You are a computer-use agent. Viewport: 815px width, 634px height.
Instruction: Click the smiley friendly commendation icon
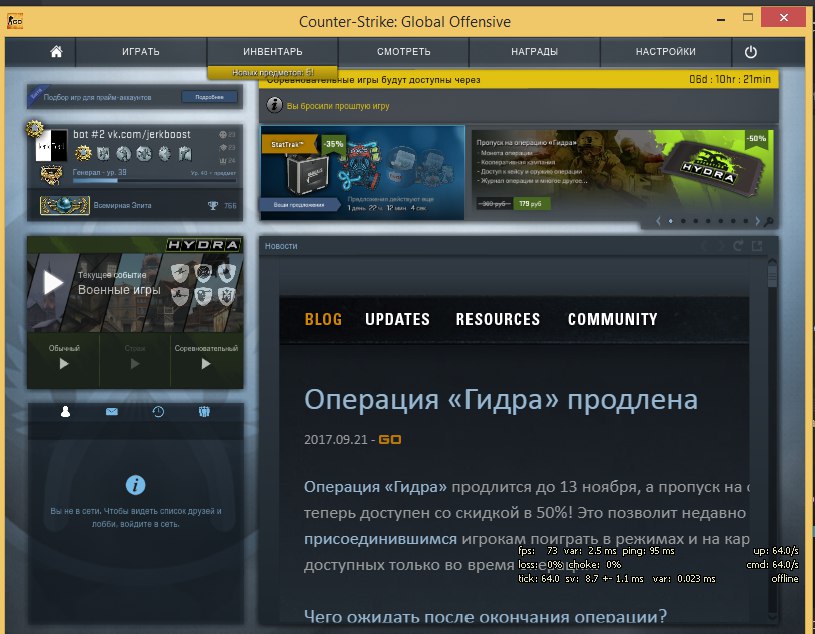pyautogui.click(x=223, y=135)
